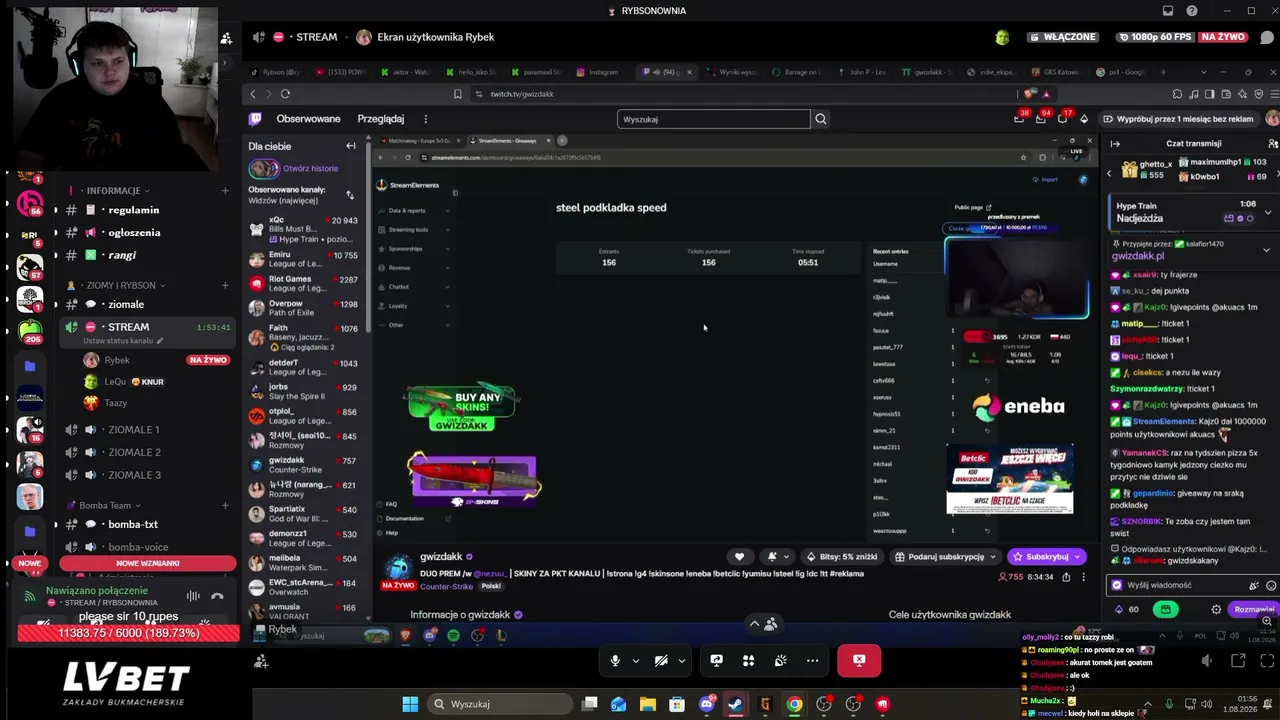Image resolution: width=1280 pixels, height=720 pixels.
Task: Toggle gwizdakk notification bell
Action: [x=772, y=557]
